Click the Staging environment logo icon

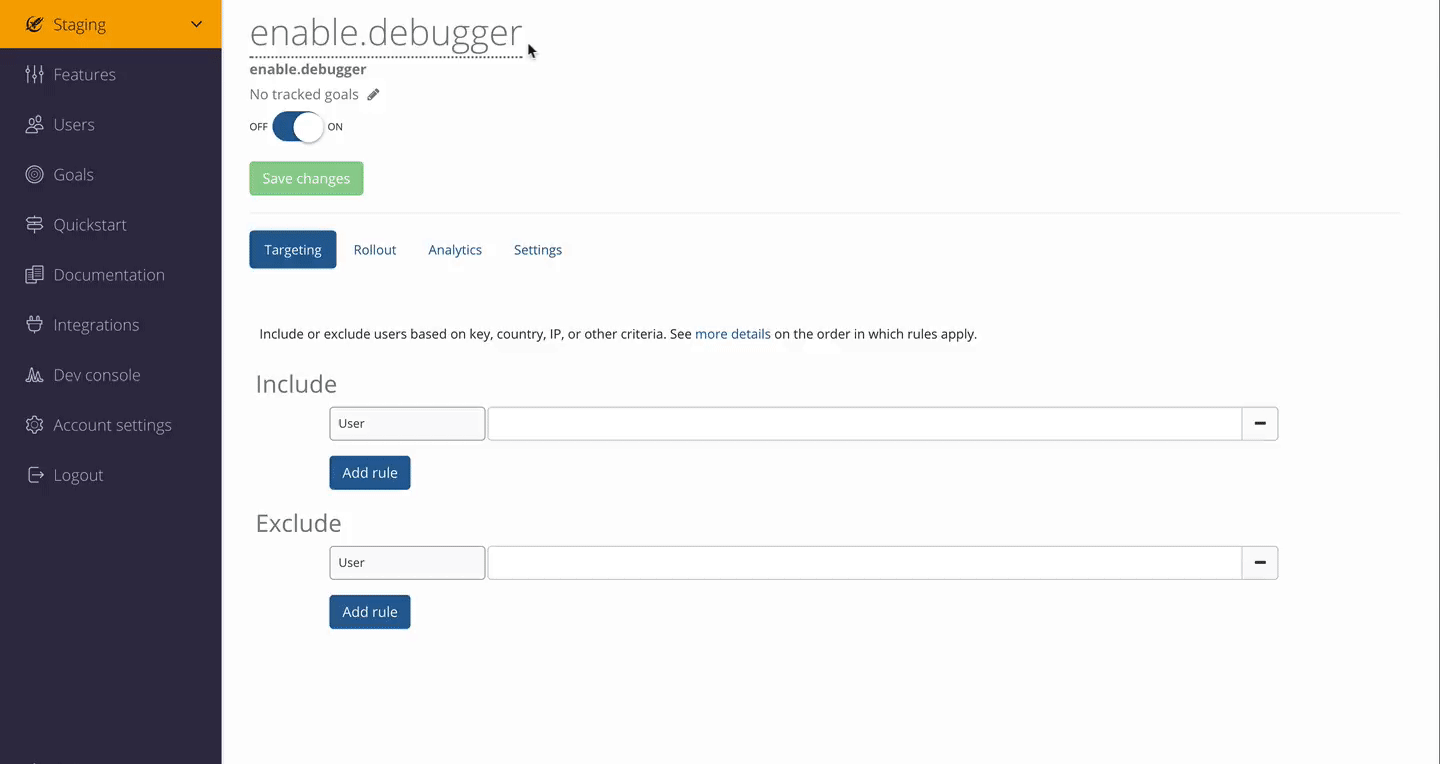35,24
